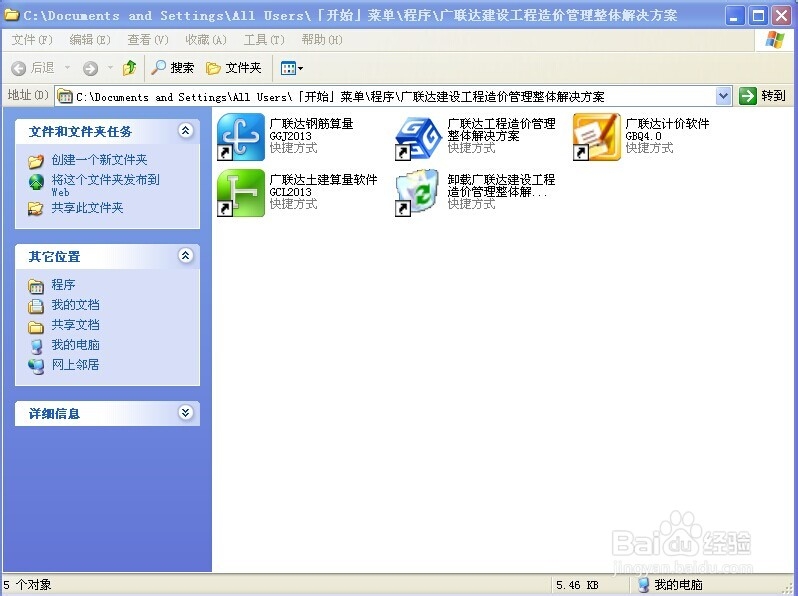Toggle the 文件夹 folders pane button
798x596 pixels.
[x=234, y=68]
